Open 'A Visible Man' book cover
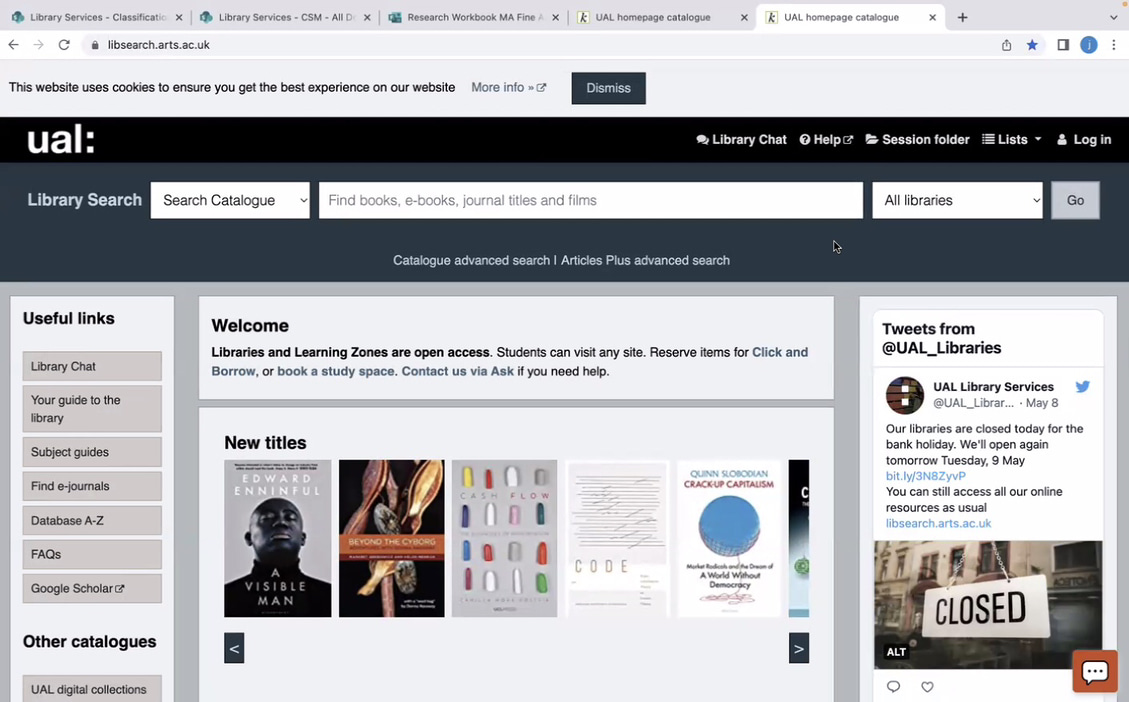The height and width of the screenshot is (702, 1129). 277,538
